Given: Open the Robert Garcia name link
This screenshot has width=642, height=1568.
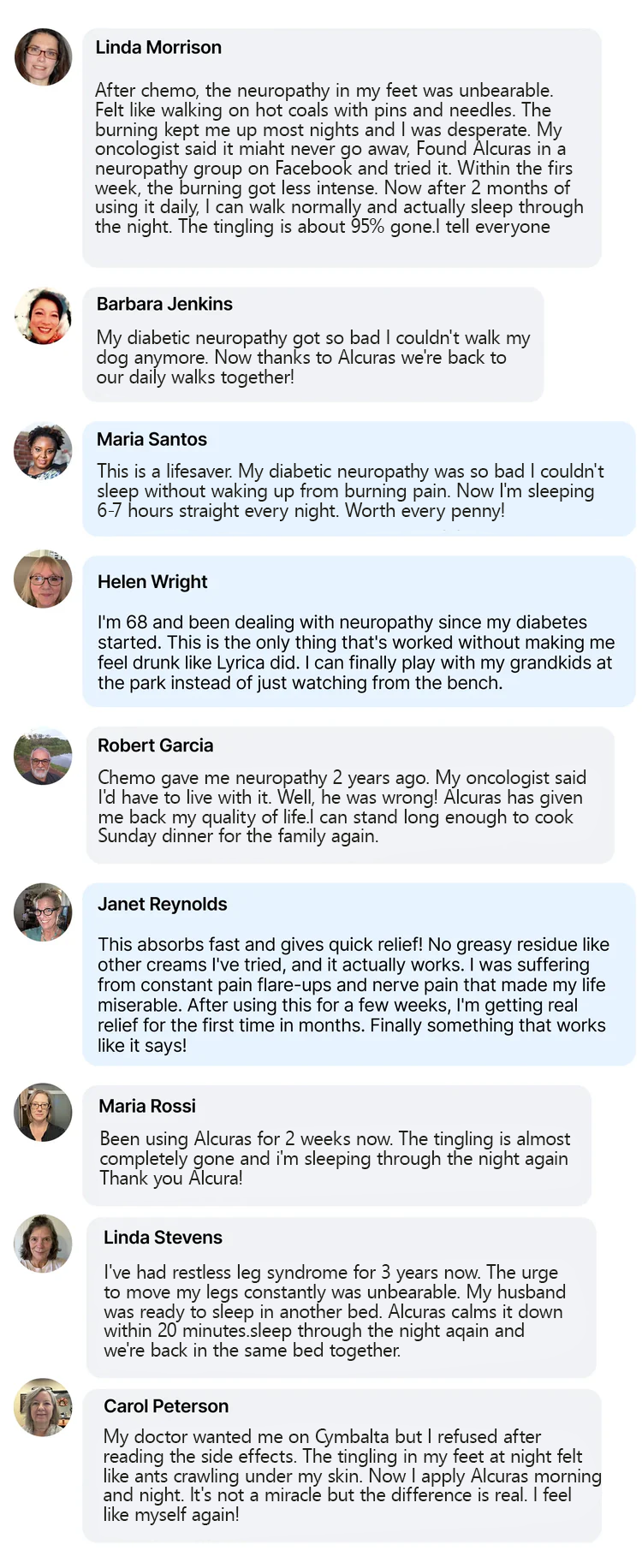Looking at the screenshot, I should point(155,745).
